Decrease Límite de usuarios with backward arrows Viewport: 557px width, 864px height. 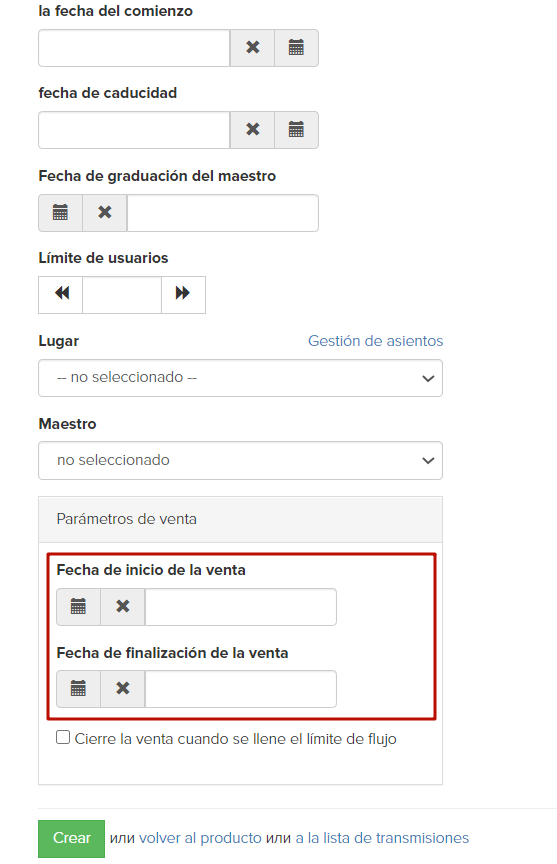point(61,295)
